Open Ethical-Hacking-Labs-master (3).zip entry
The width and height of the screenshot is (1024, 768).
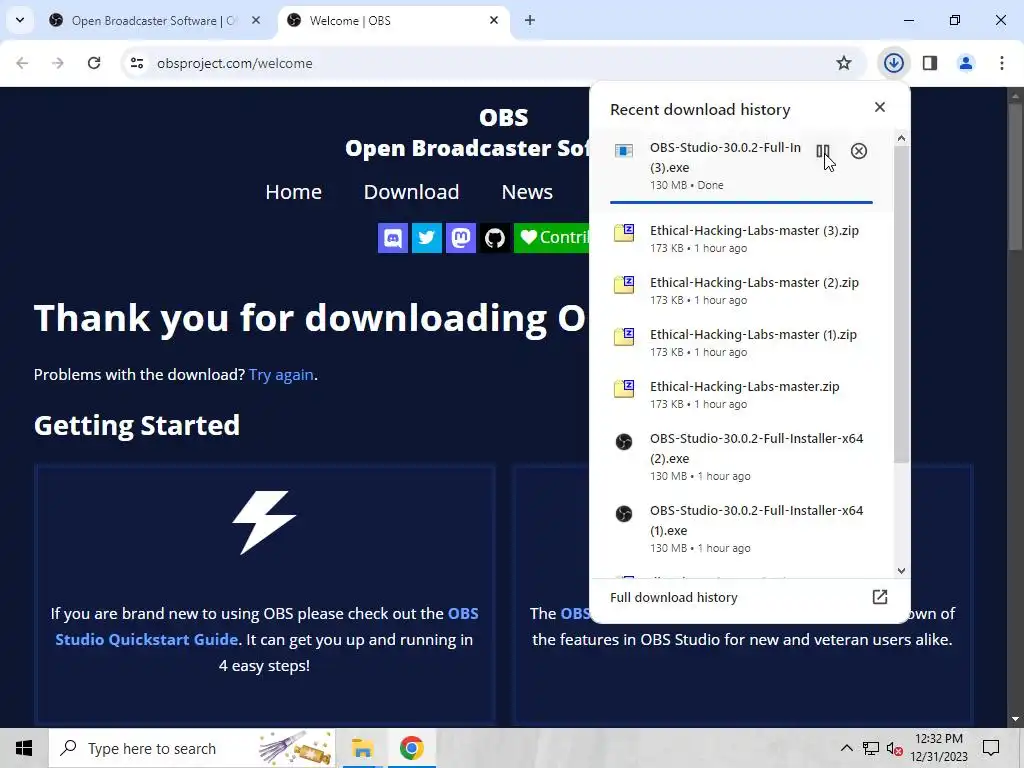[741, 238]
